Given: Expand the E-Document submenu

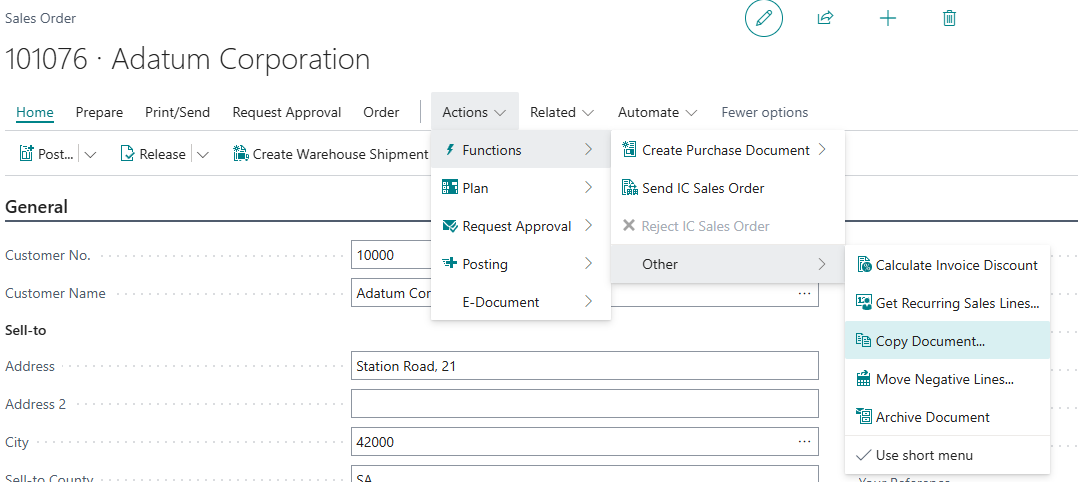Looking at the screenshot, I should coord(588,301).
